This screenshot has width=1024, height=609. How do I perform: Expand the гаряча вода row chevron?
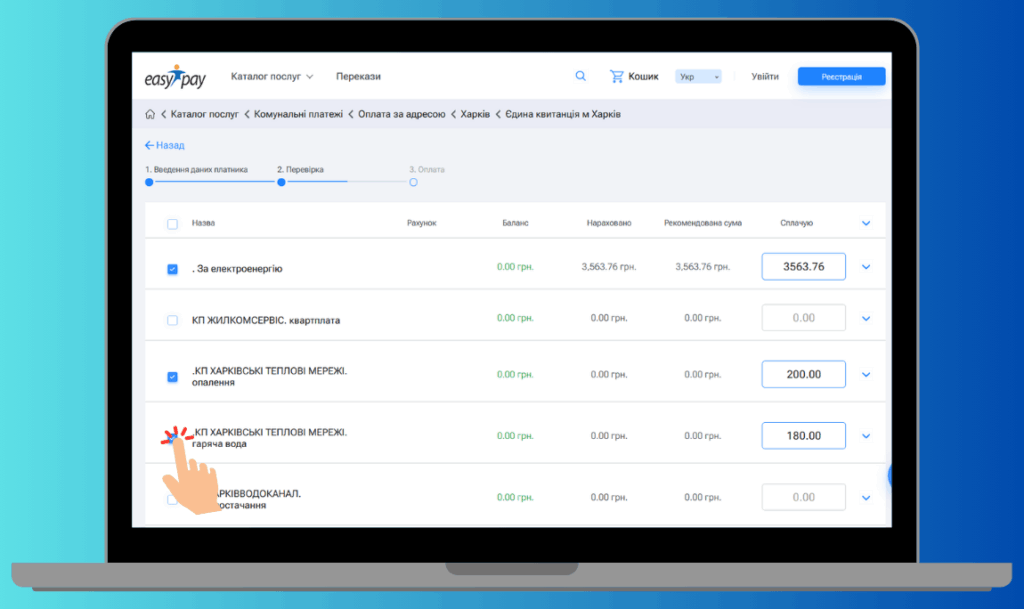866,436
